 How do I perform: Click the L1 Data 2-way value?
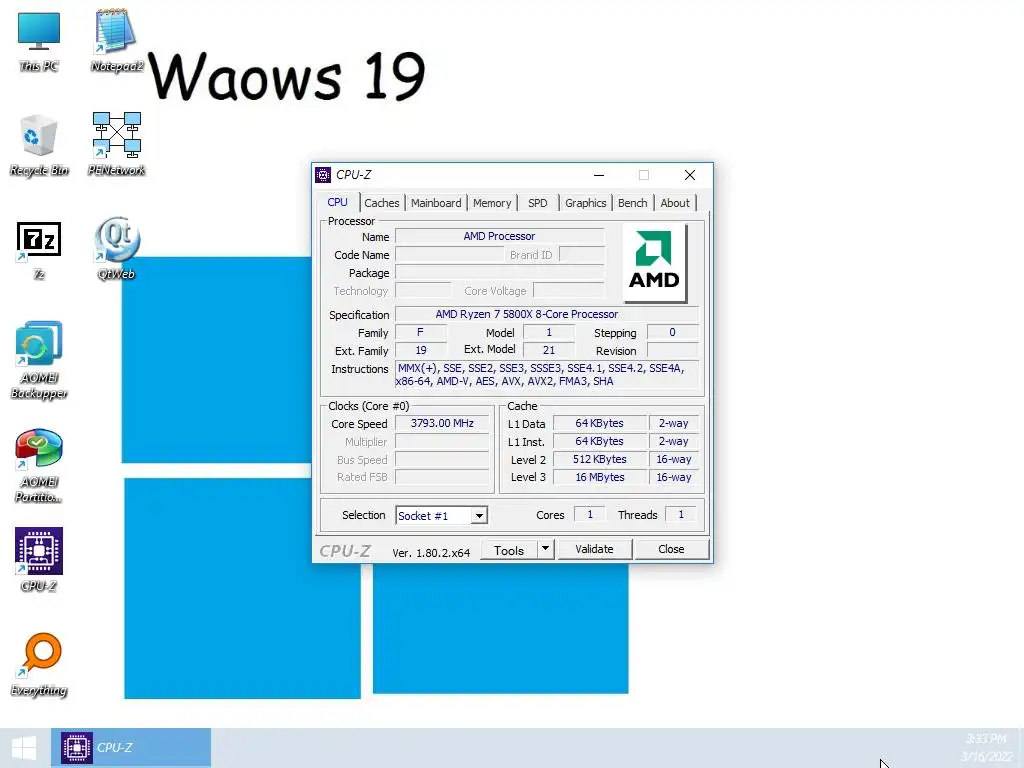(x=673, y=423)
